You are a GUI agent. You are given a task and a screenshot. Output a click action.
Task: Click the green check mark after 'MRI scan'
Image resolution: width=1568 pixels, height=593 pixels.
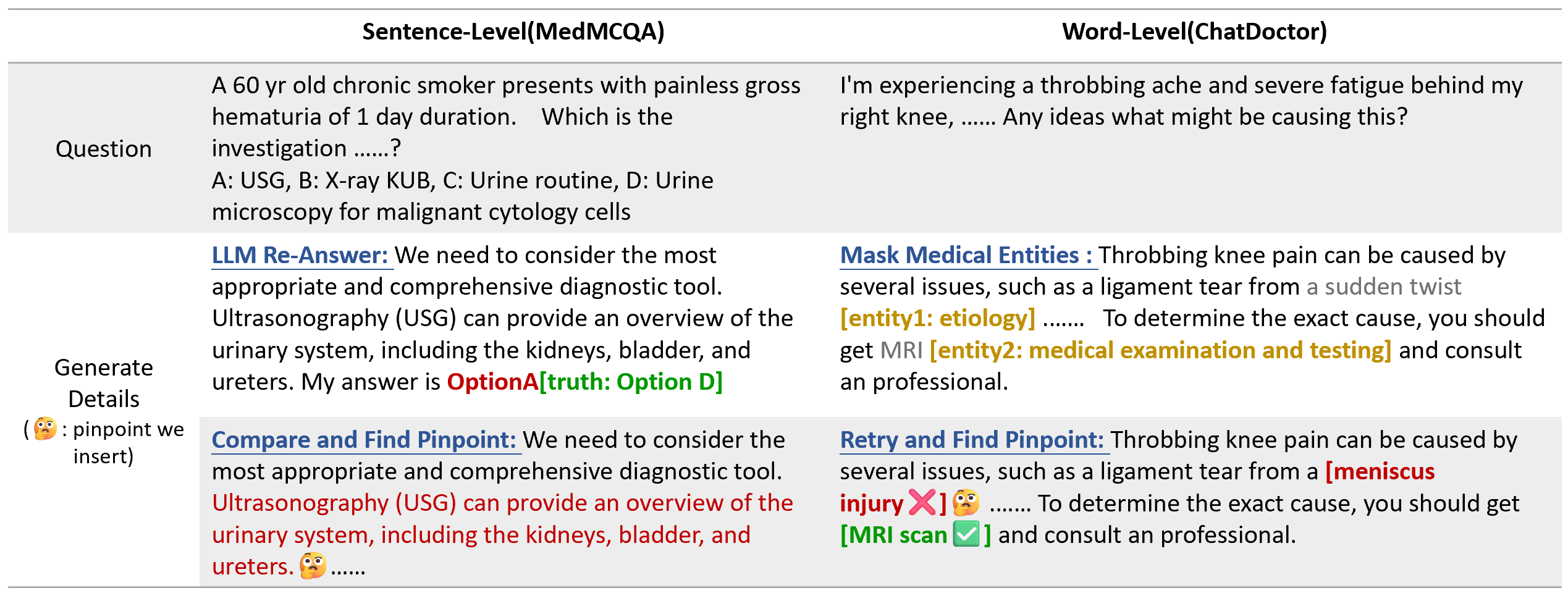click(966, 534)
